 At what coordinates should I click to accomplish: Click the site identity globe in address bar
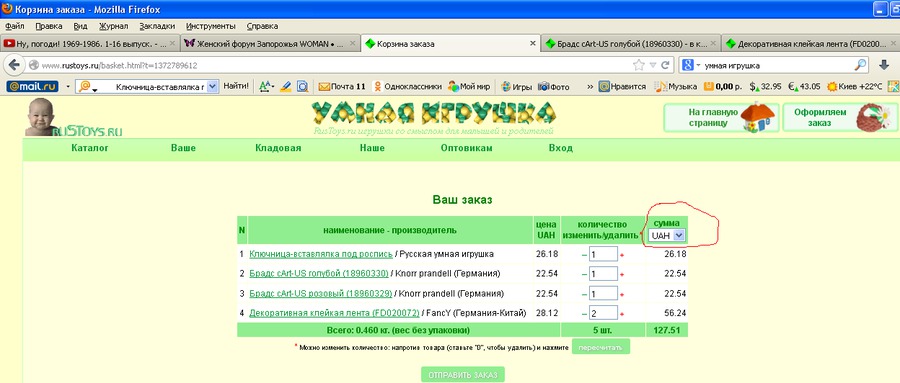(34, 65)
